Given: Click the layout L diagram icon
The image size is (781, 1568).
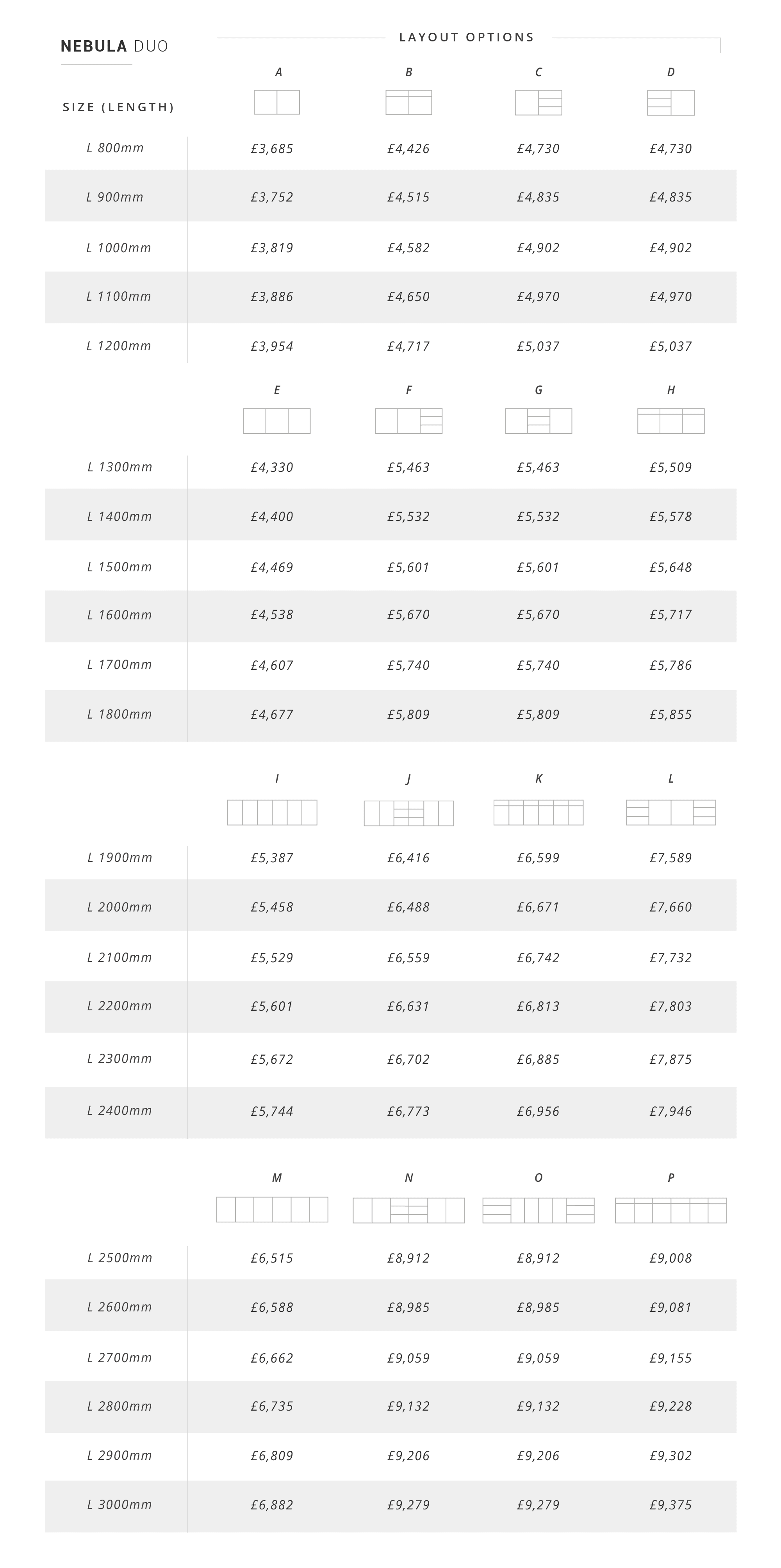Looking at the screenshot, I should [671, 812].
